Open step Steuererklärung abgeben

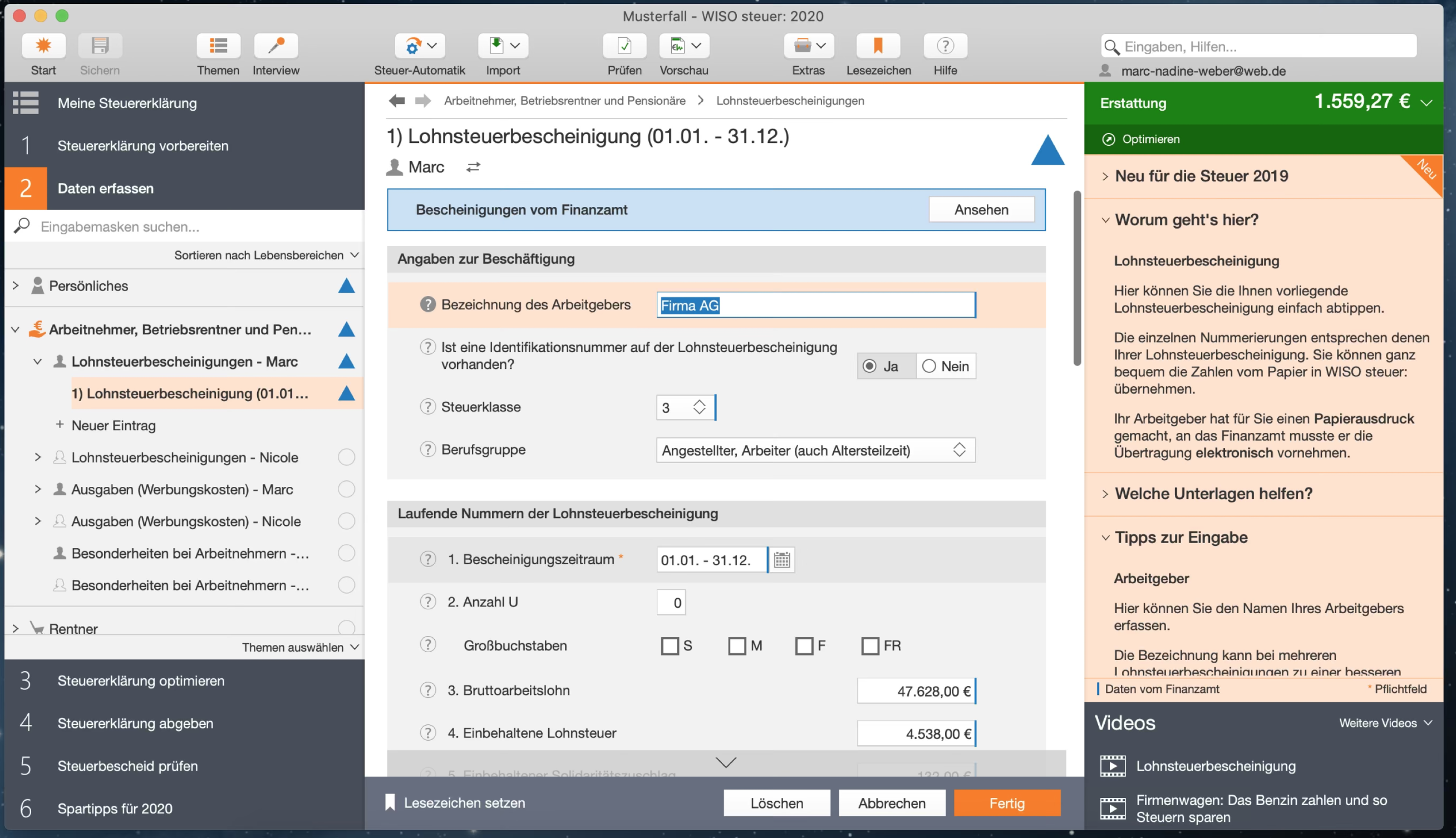135,723
